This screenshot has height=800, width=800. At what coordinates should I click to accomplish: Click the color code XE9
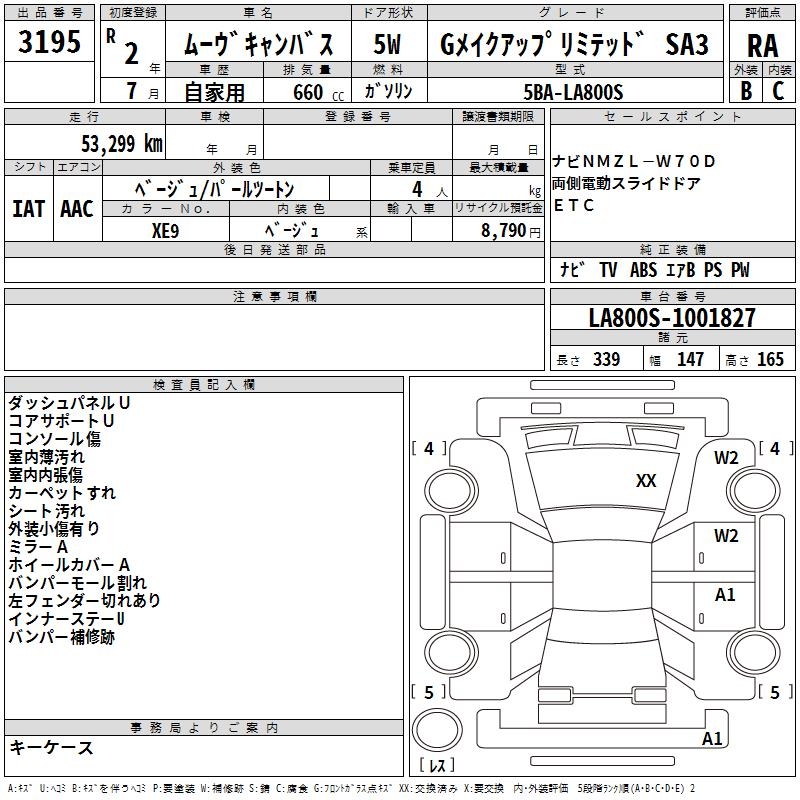165,229
